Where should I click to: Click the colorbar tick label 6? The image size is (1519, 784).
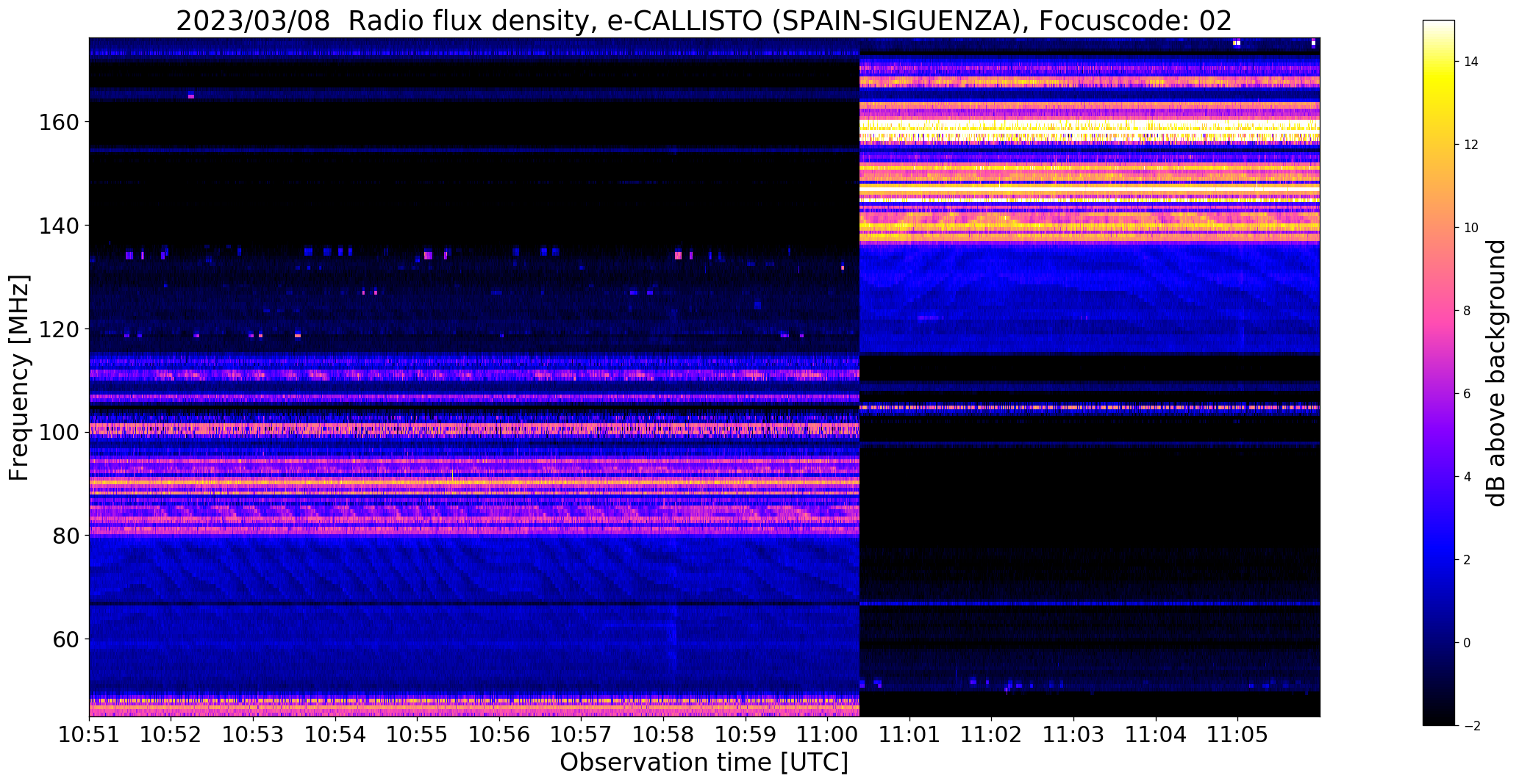[x=1468, y=394]
